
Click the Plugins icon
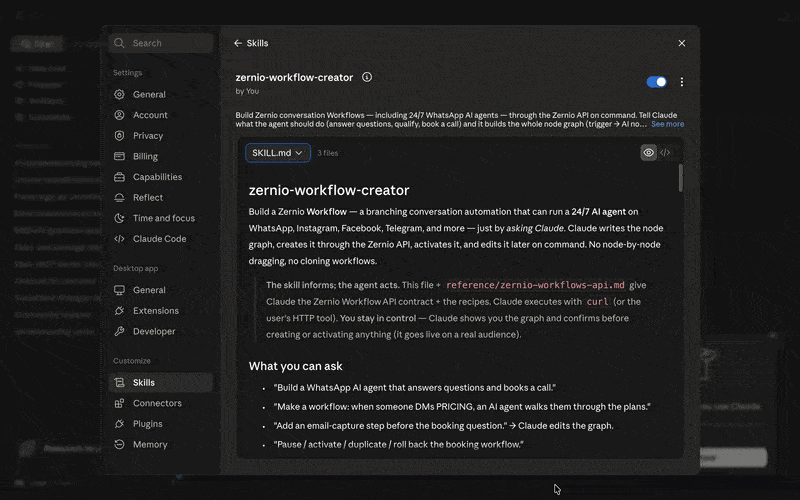coord(119,424)
